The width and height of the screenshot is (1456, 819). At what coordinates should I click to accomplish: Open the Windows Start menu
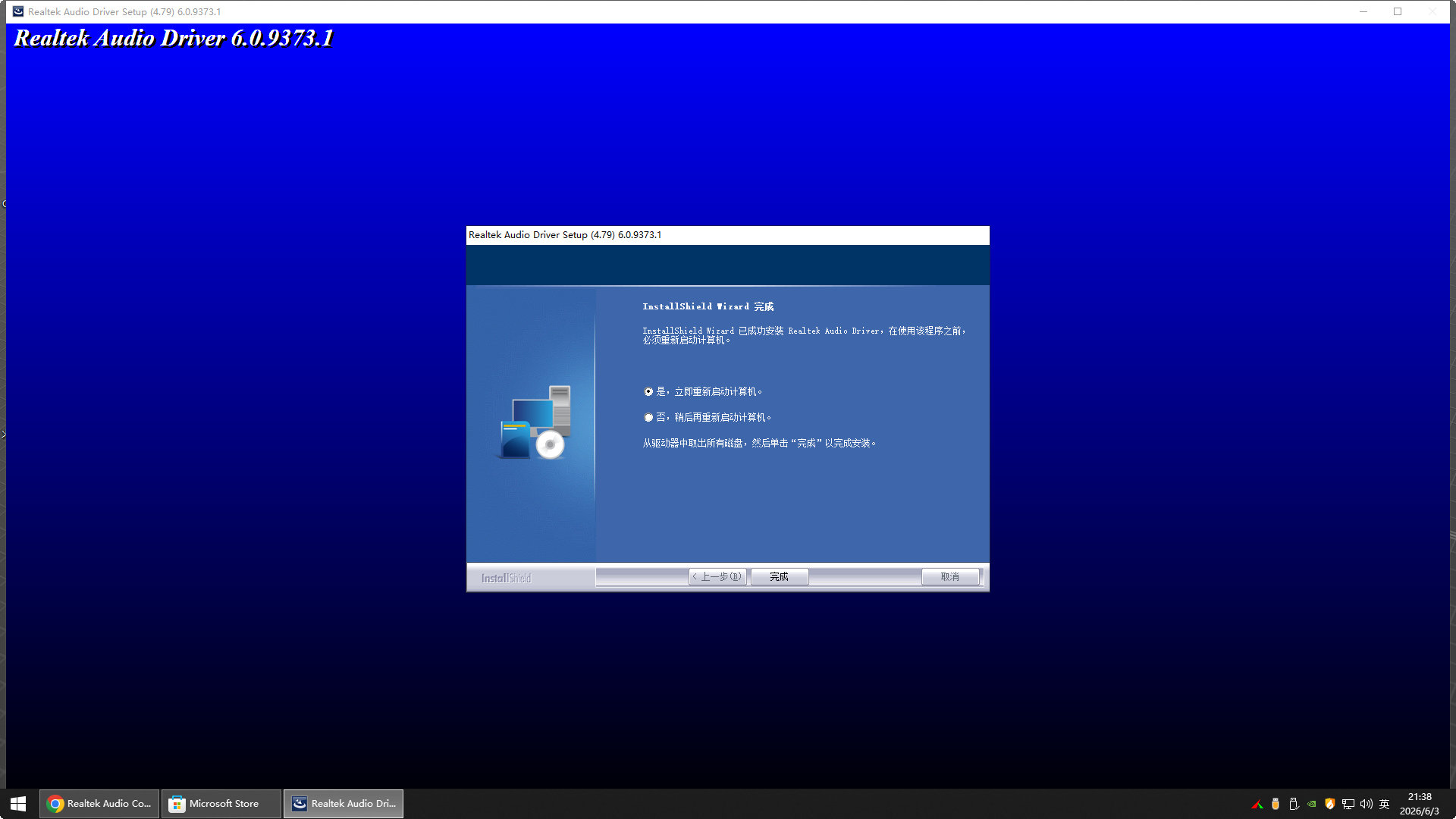18,804
